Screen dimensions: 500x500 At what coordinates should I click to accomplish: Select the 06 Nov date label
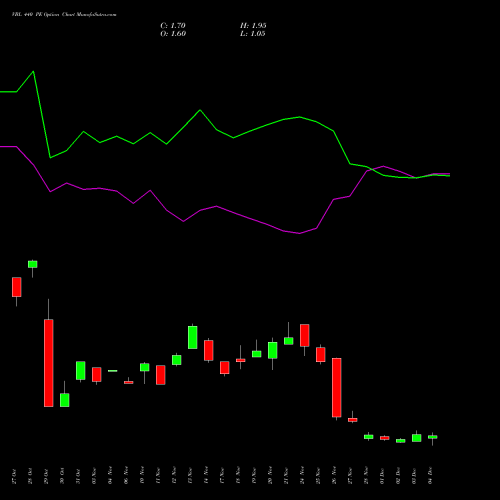[x=126, y=476]
